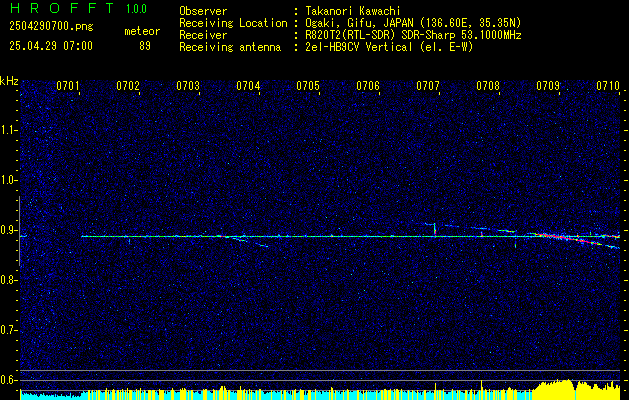Click the kHz axis unit label
This screenshot has width=629, height=400.
pyautogui.click(x=9, y=81)
